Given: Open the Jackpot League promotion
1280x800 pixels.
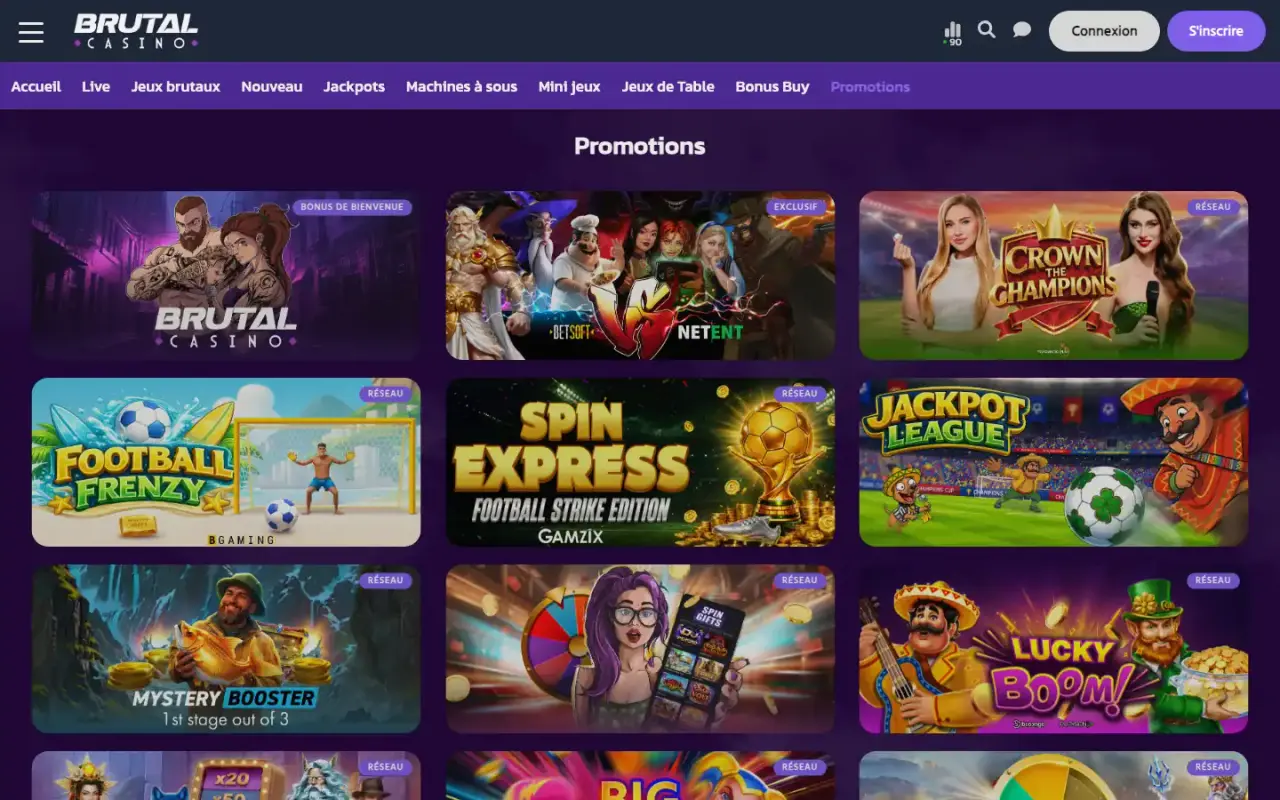Looking at the screenshot, I should pos(1054,462).
